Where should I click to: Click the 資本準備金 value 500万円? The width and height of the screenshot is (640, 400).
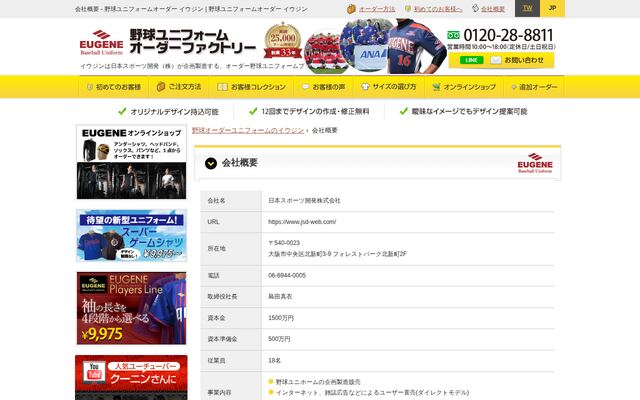[x=279, y=339]
